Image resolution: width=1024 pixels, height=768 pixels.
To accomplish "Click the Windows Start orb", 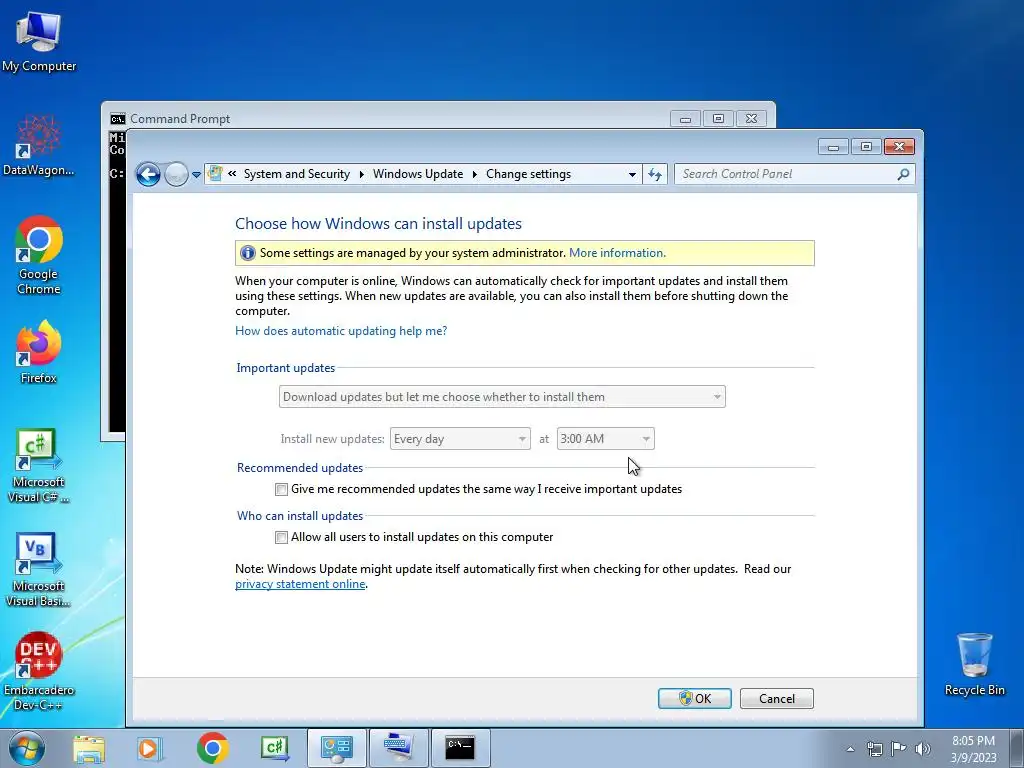I will [x=27, y=748].
